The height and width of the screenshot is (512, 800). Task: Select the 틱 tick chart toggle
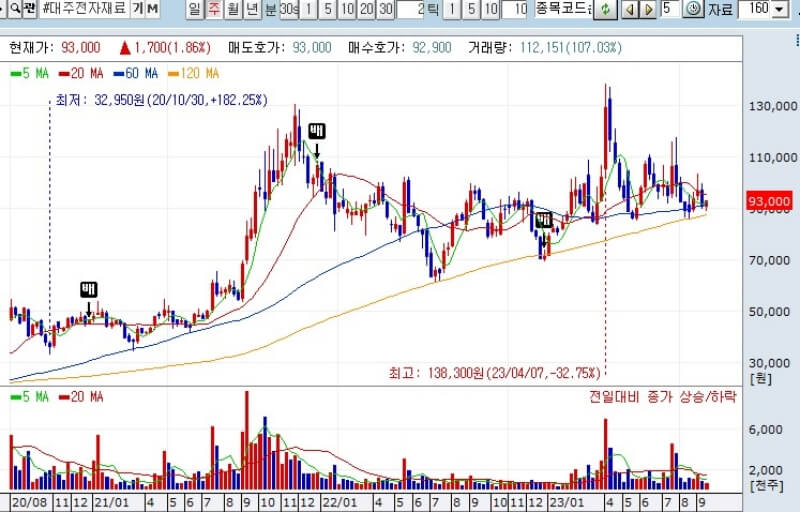click(x=433, y=9)
